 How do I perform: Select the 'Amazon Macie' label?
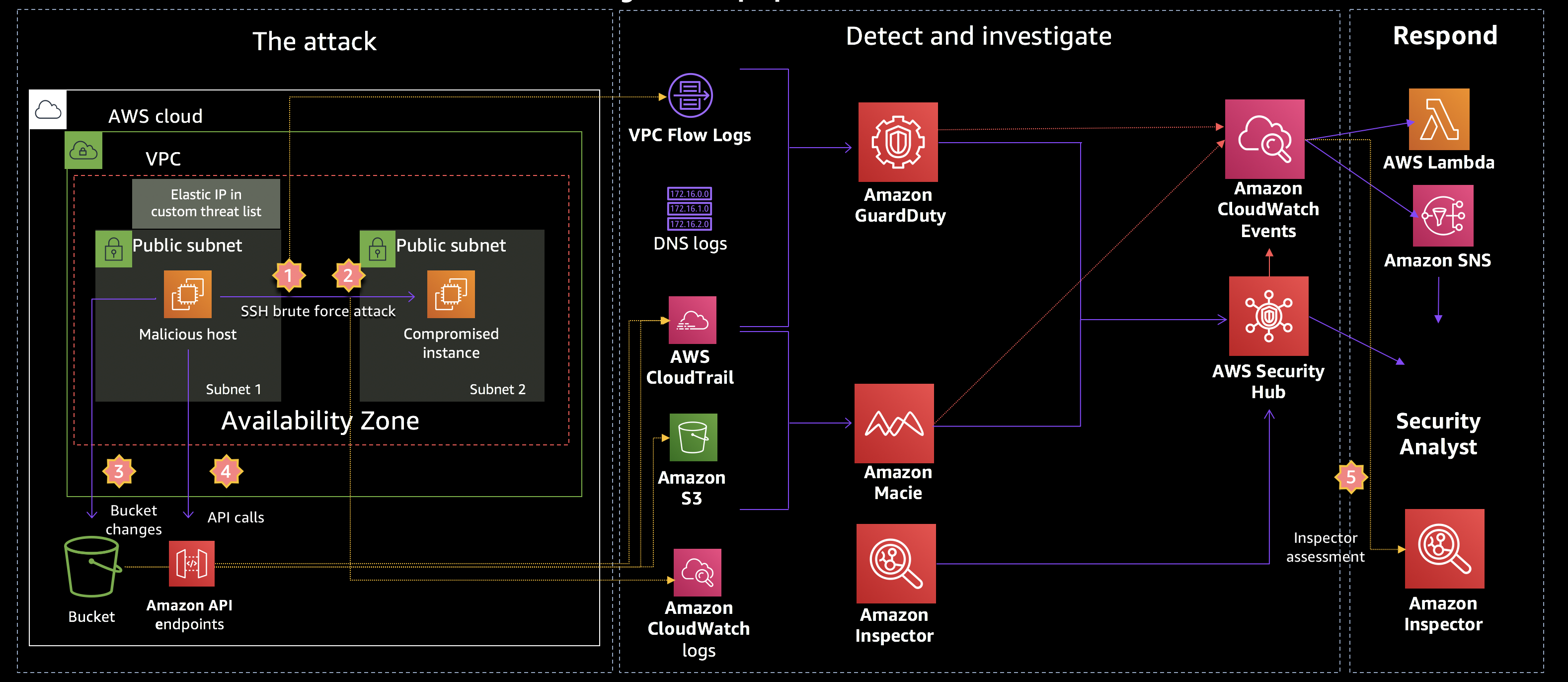pos(898,483)
